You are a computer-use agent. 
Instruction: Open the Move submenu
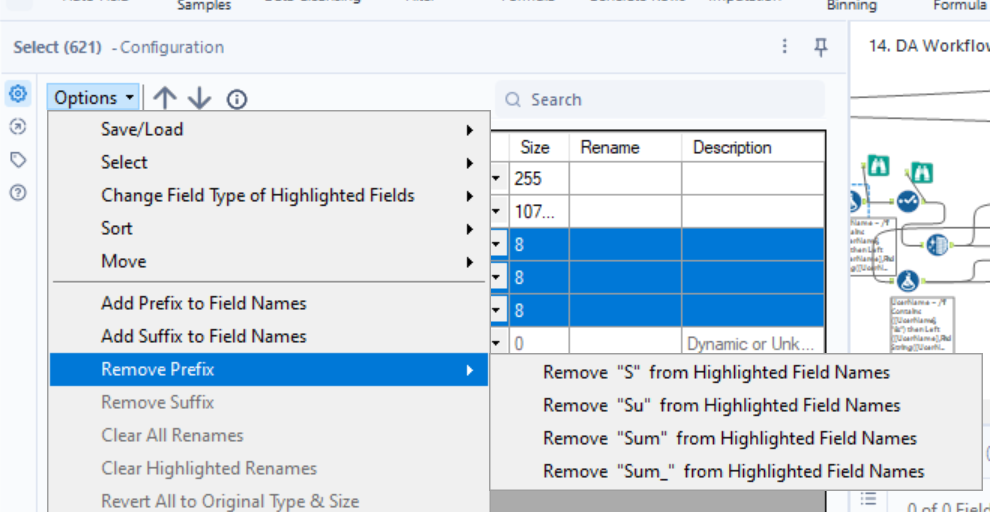269,261
